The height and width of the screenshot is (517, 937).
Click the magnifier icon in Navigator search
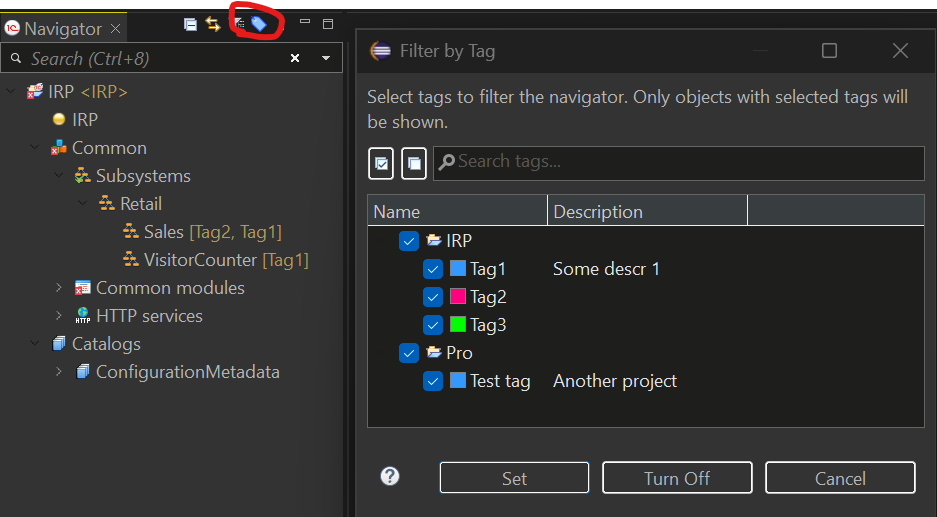pos(17,58)
